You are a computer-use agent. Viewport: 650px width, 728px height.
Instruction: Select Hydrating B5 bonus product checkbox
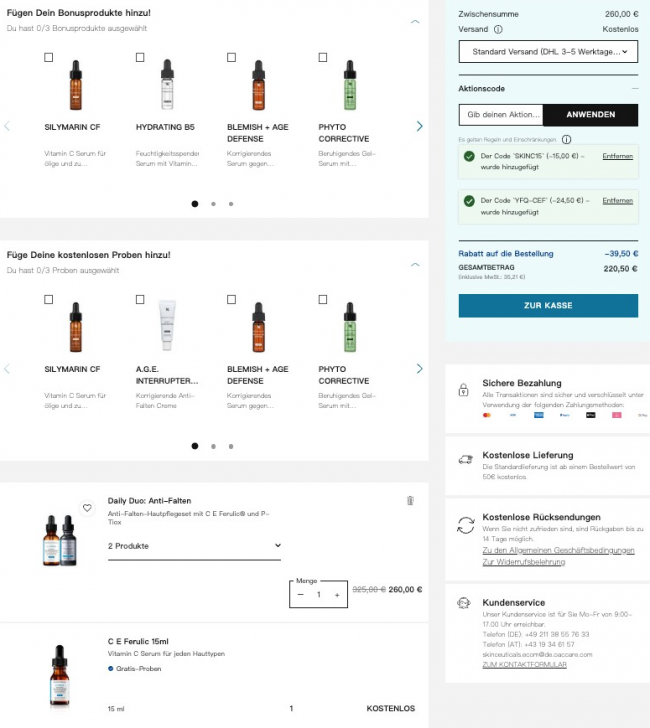(139, 58)
